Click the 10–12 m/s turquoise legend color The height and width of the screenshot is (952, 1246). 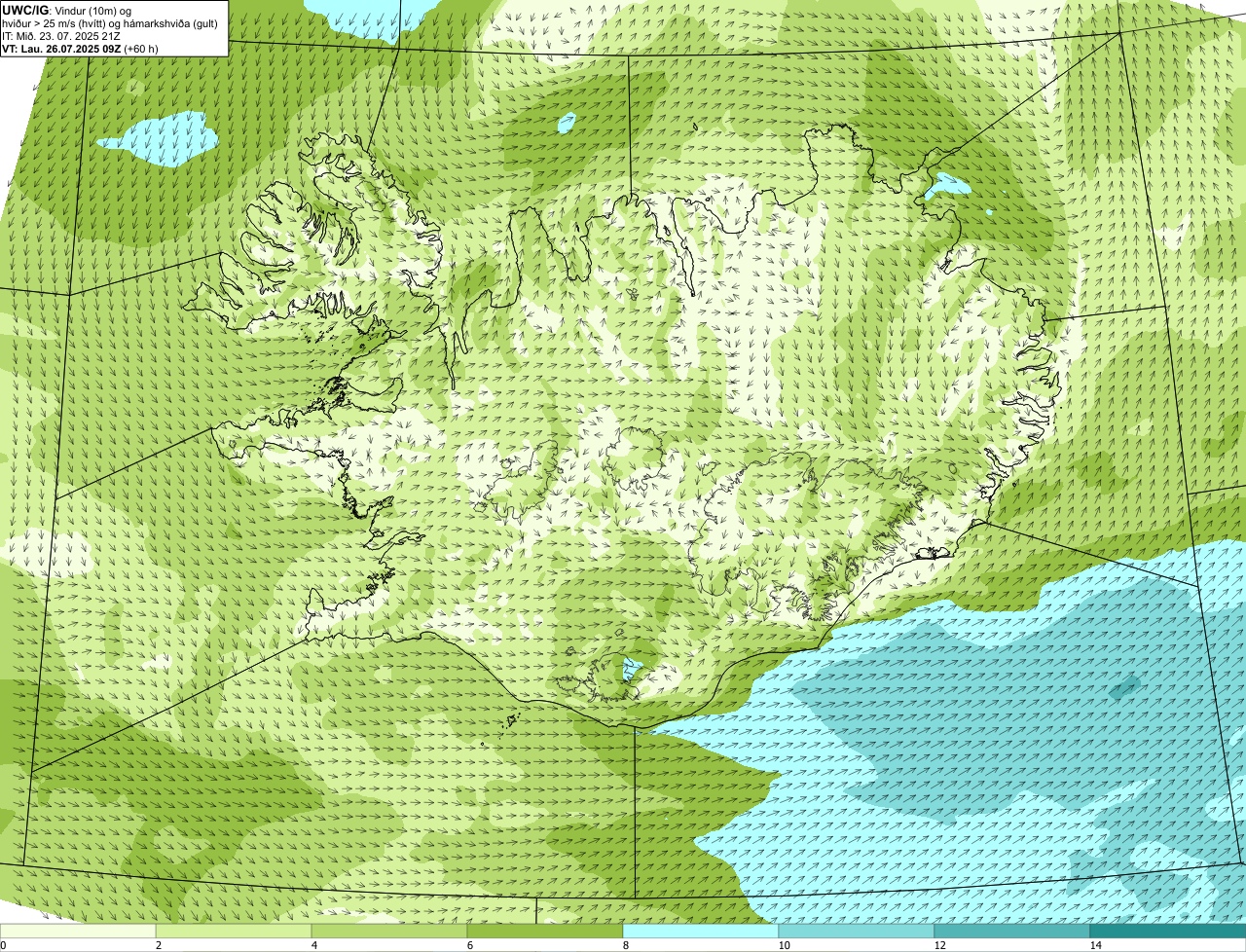(857, 932)
